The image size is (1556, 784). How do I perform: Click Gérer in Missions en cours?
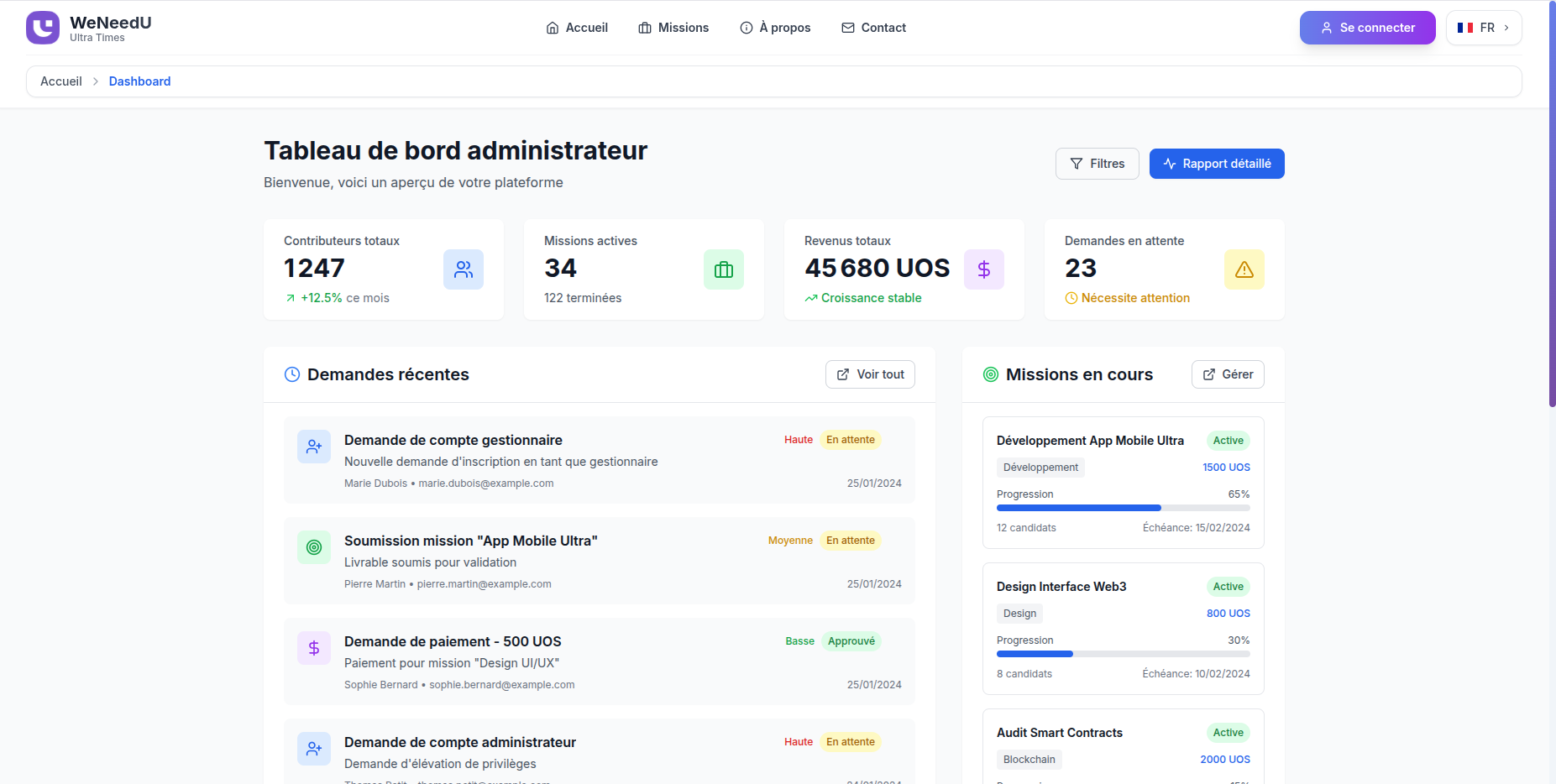click(1228, 374)
